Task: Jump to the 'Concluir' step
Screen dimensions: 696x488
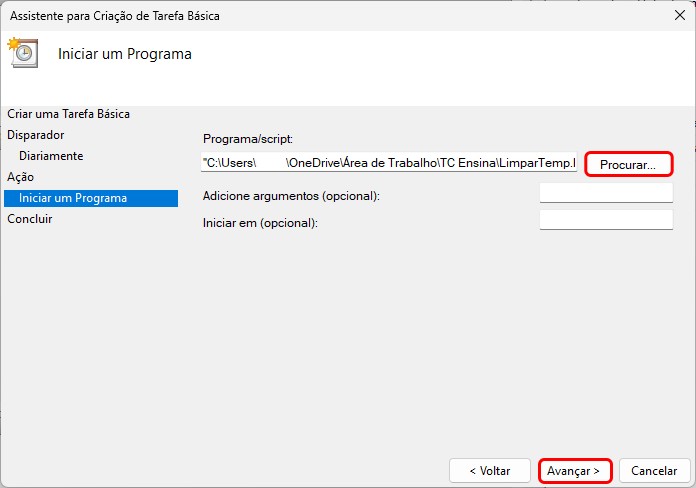Action: pyautogui.click(x=30, y=219)
